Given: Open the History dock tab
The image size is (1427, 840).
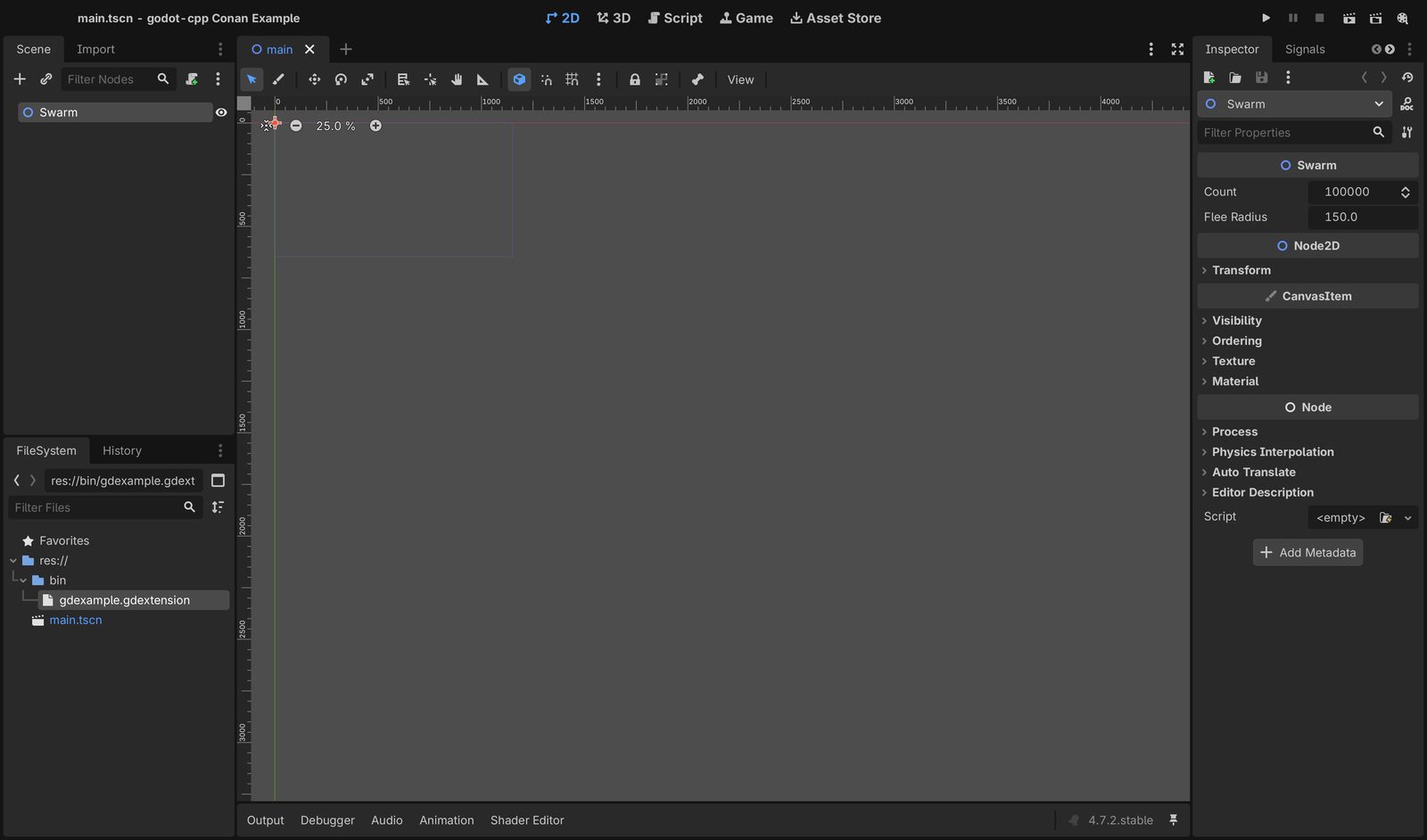Looking at the screenshot, I should tap(121, 450).
